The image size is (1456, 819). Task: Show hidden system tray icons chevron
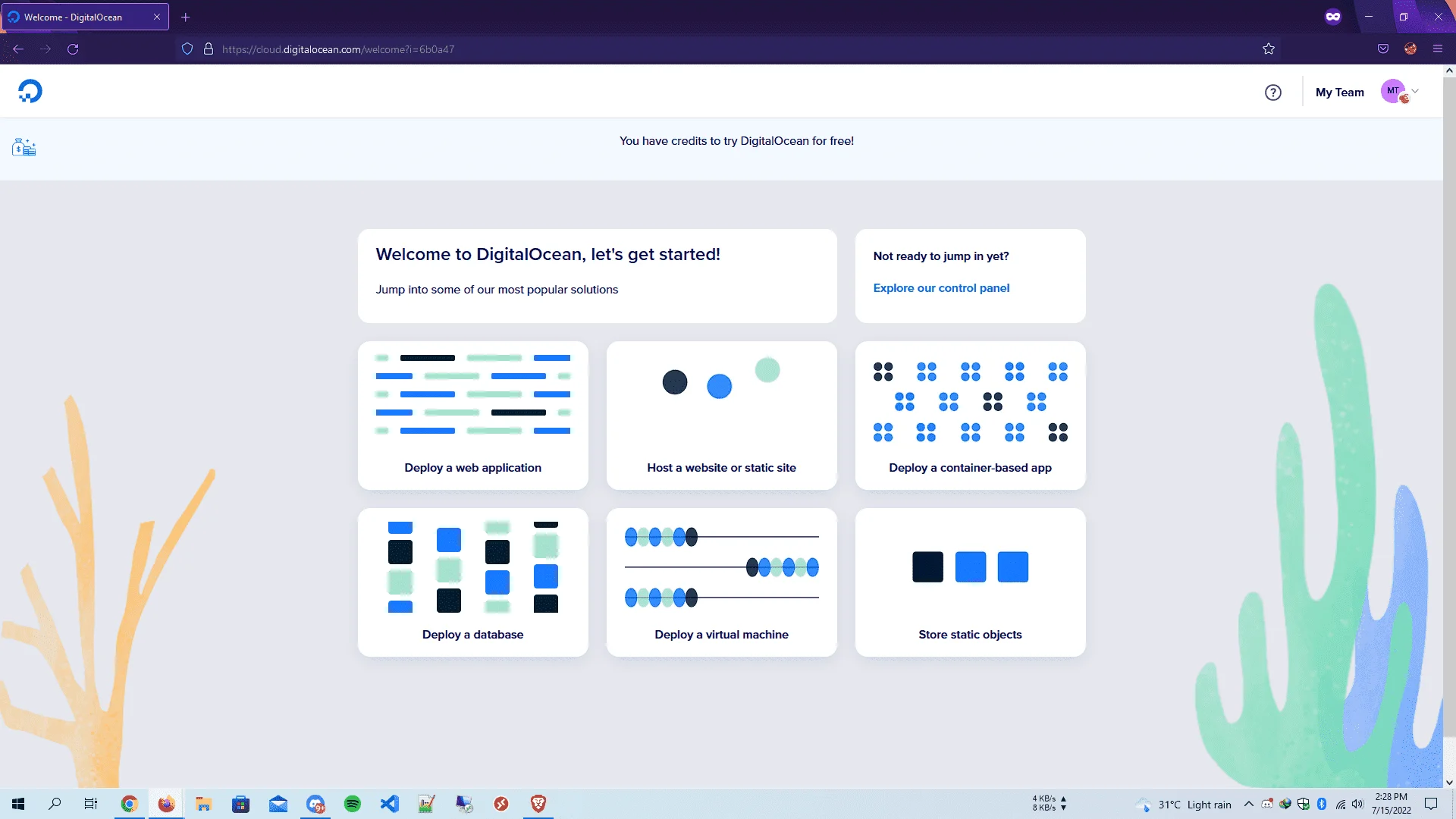coord(1248,804)
